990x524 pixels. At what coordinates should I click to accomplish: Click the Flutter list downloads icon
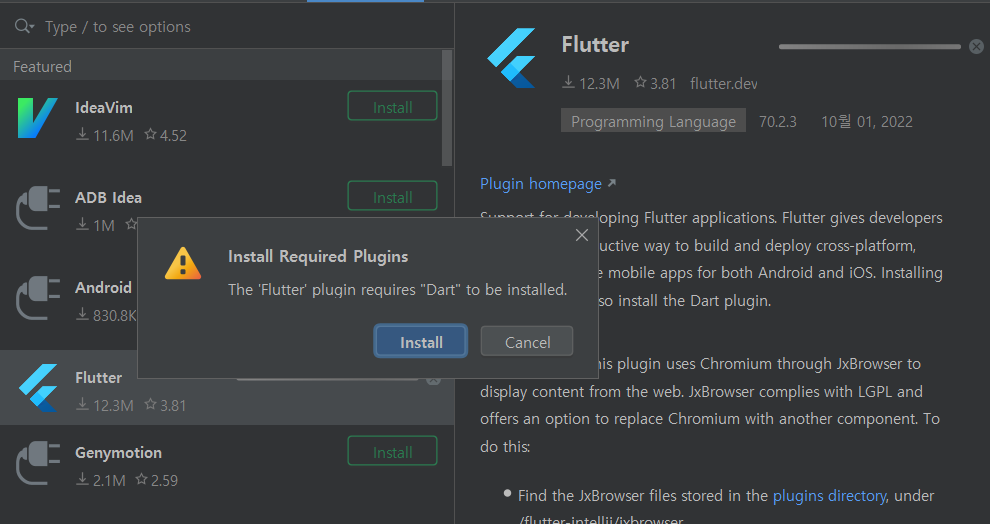82,404
